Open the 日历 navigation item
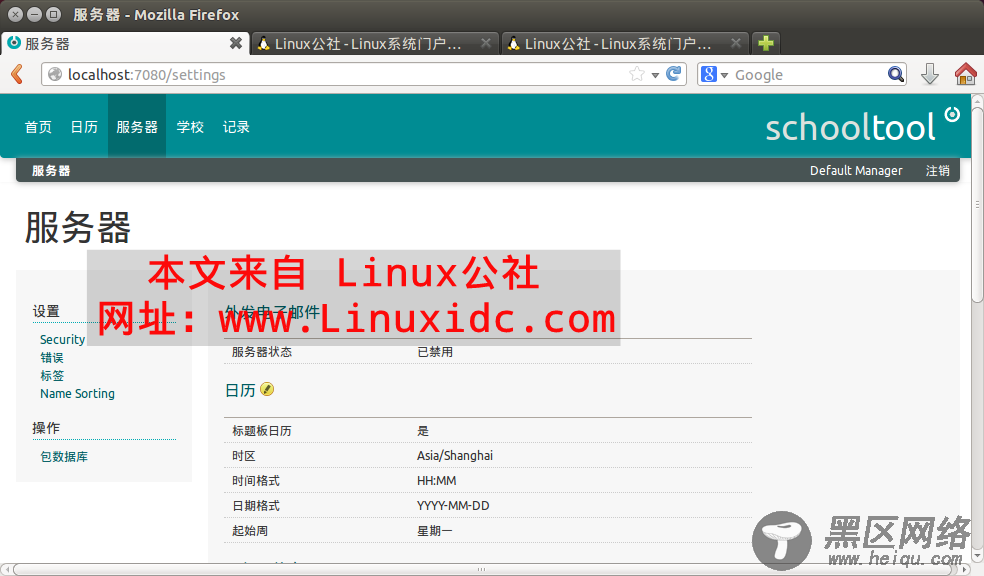The image size is (984, 576). tap(84, 127)
